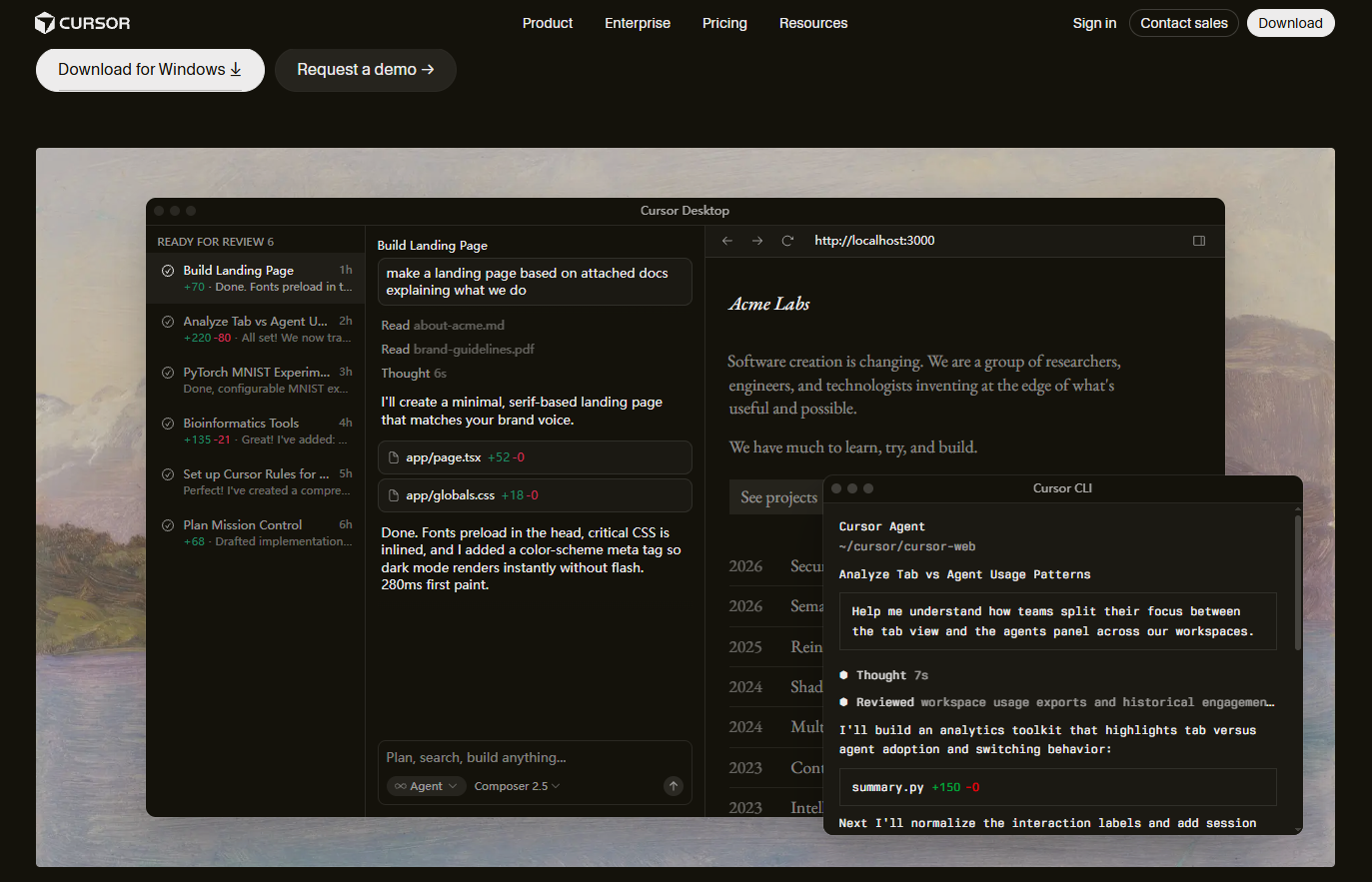1372x882 pixels.
Task: Click the READY FOR REVIEW 6 header
Action: [216, 242]
